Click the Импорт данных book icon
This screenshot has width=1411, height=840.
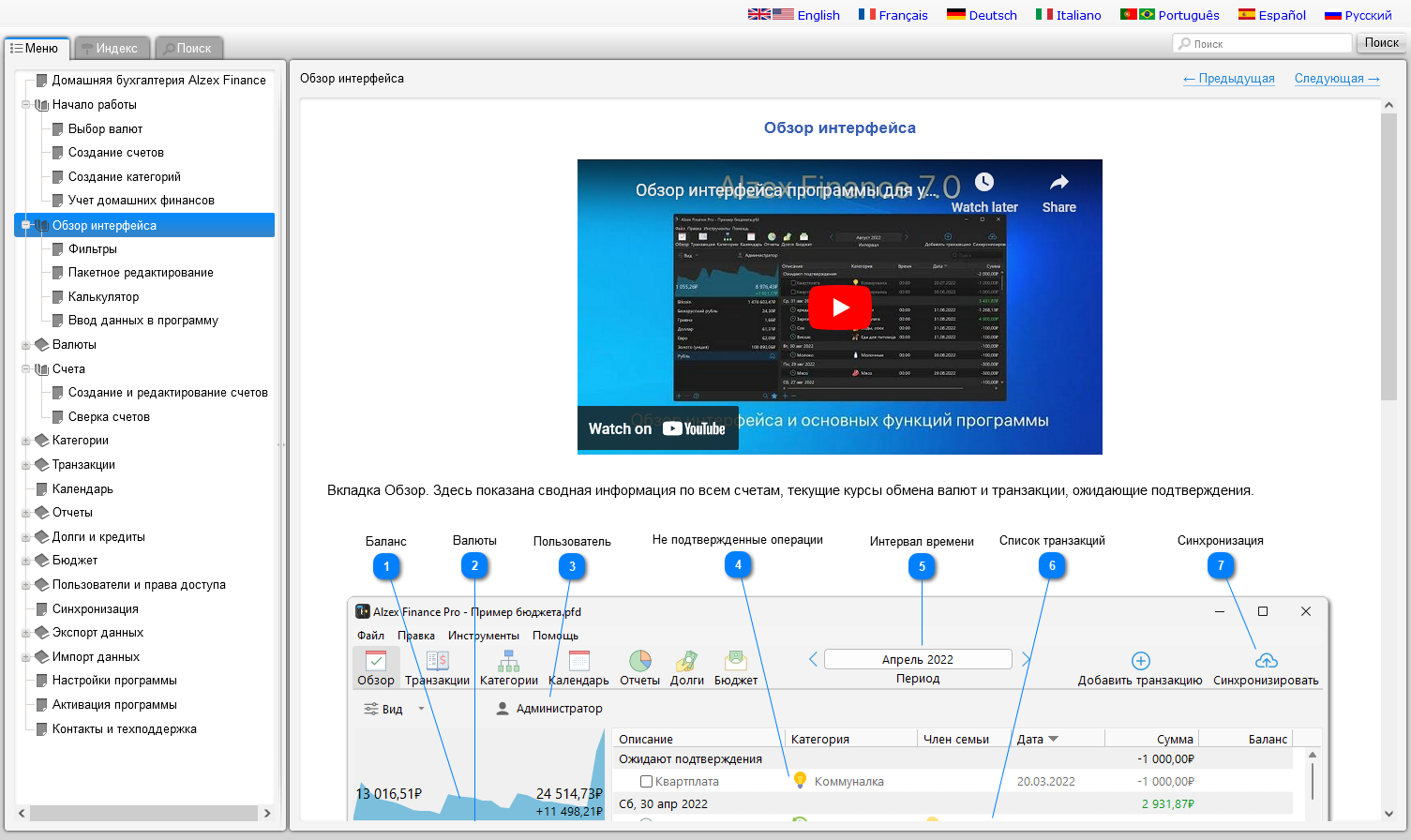click(x=42, y=657)
